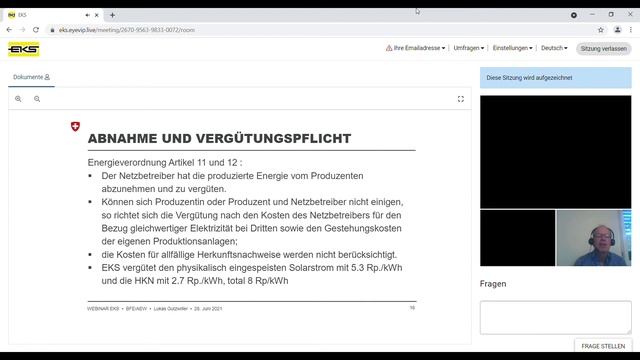The width and height of the screenshot is (640, 360).
Task: Click the browser address bar URL
Action: (127, 30)
